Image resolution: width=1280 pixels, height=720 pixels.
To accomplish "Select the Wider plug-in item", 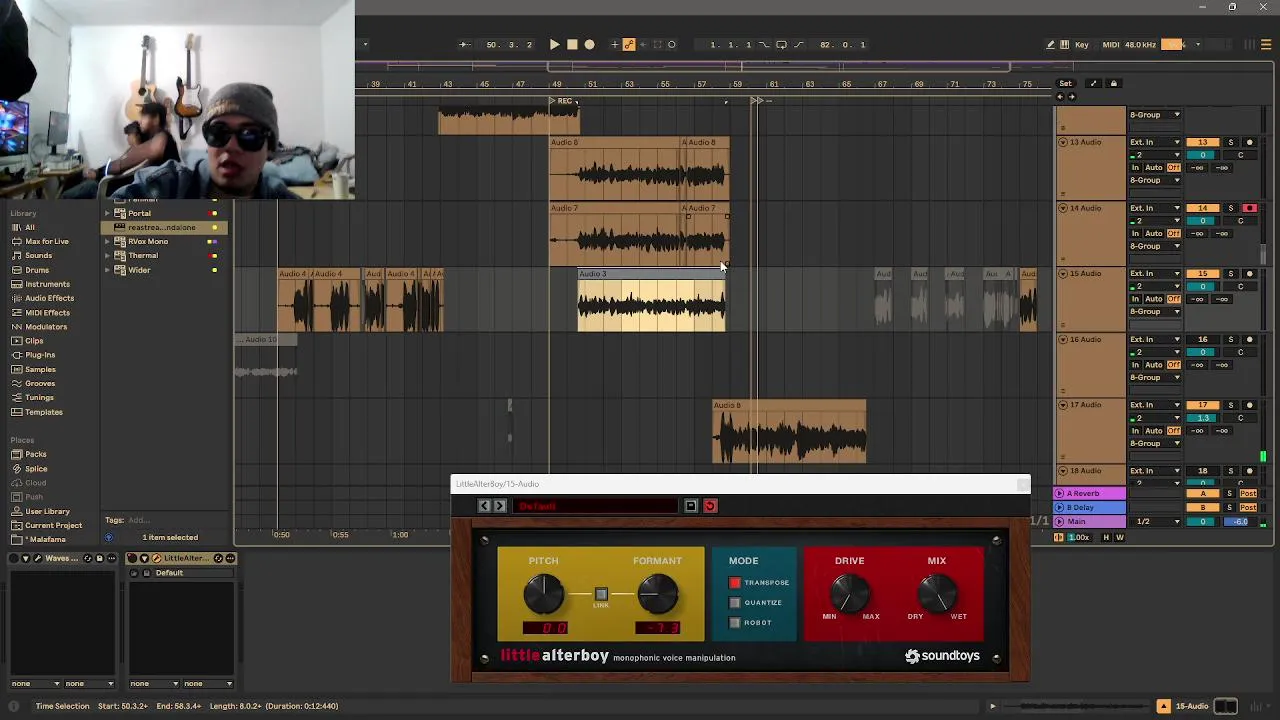I will click(139, 270).
